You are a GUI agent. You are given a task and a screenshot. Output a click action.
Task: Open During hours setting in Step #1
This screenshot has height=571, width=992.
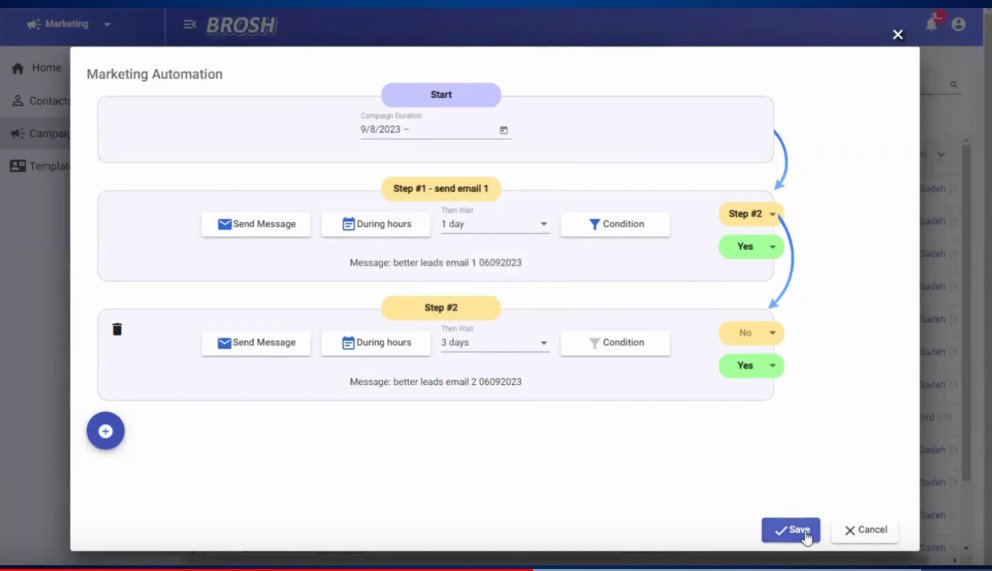pyautogui.click(x=375, y=224)
